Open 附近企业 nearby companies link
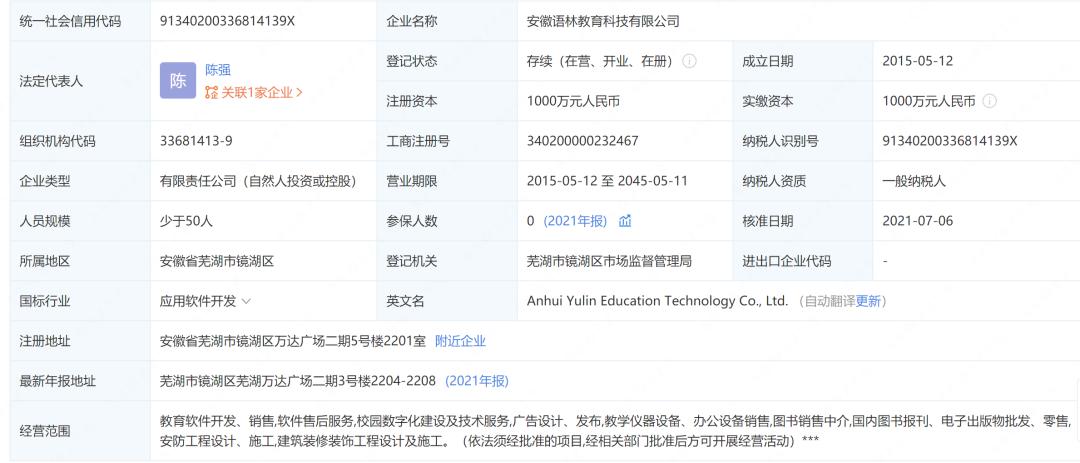The height and width of the screenshot is (463, 1080). pos(460,341)
